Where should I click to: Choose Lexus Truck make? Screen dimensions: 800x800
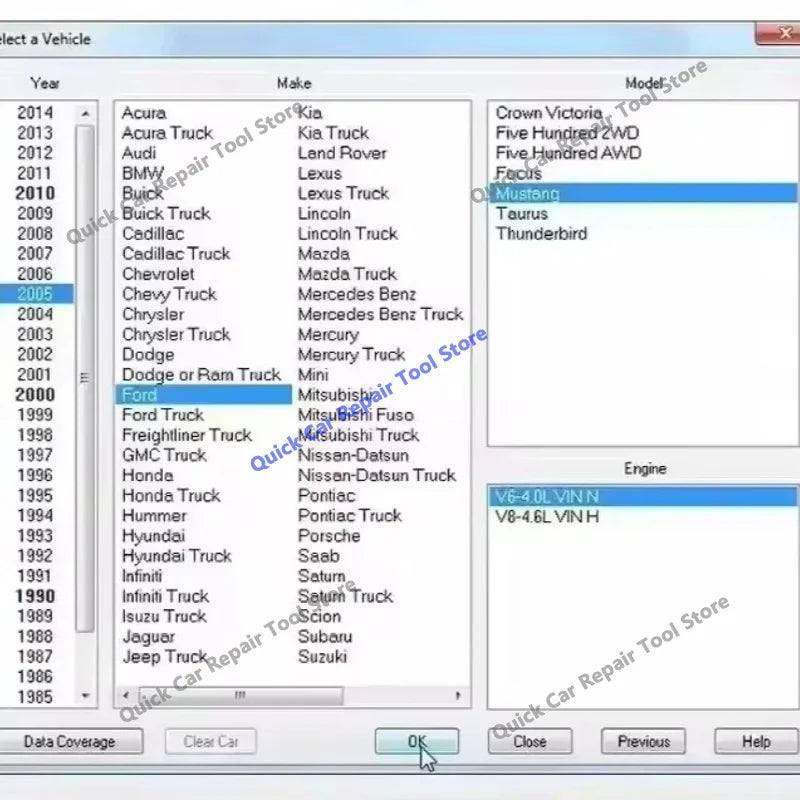[x=343, y=193]
